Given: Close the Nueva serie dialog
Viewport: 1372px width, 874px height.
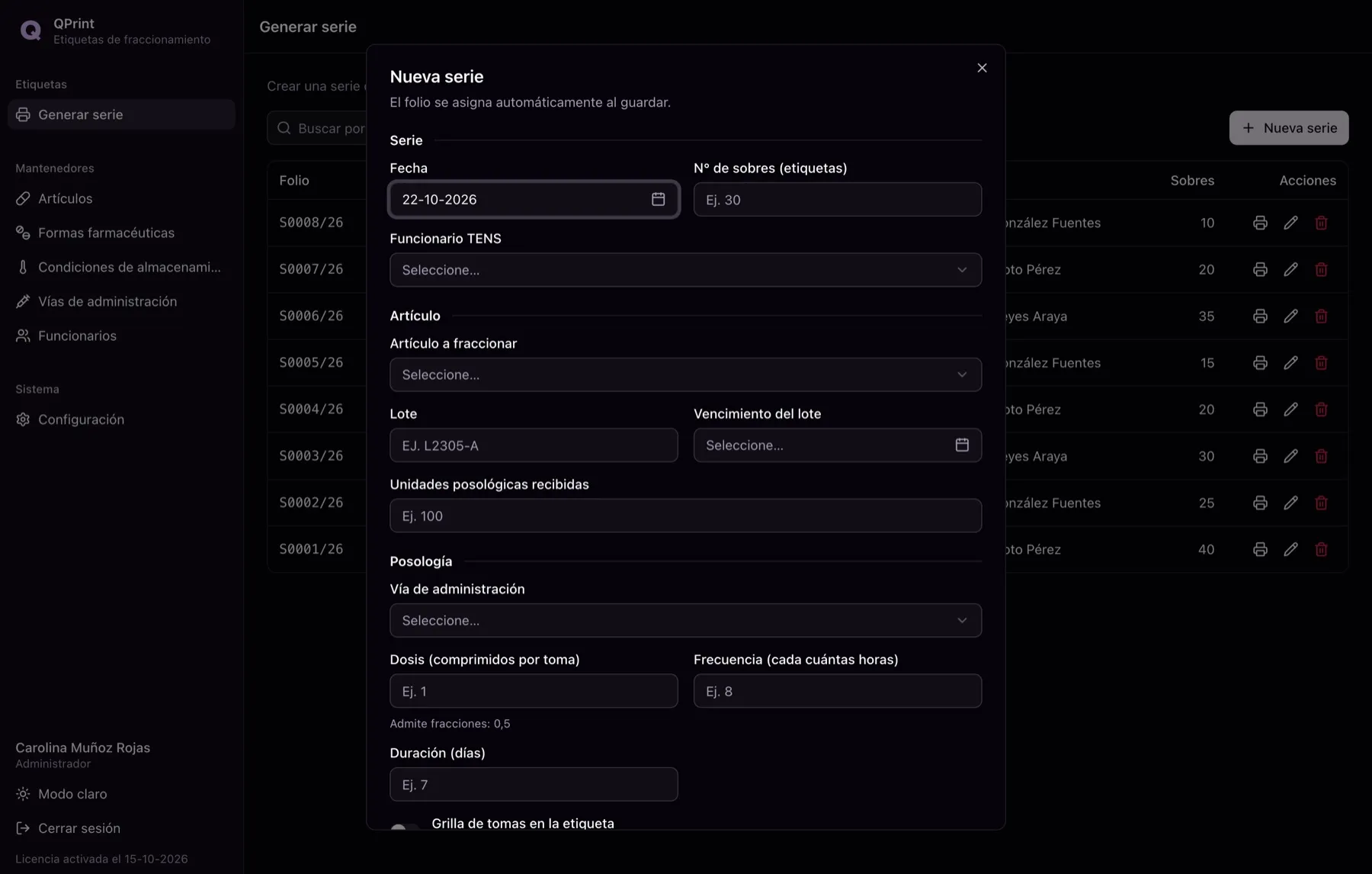Looking at the screenshot, I should point(982,68).
